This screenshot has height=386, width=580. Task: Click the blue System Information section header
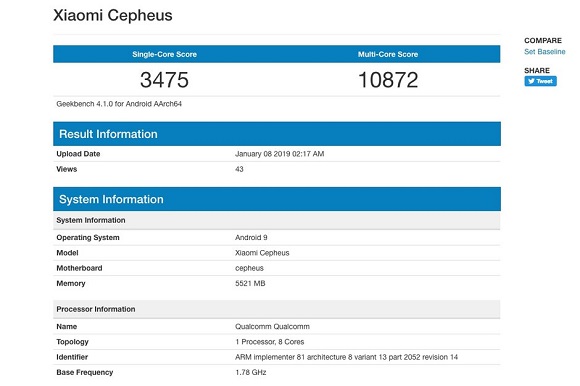pos(277,199)
